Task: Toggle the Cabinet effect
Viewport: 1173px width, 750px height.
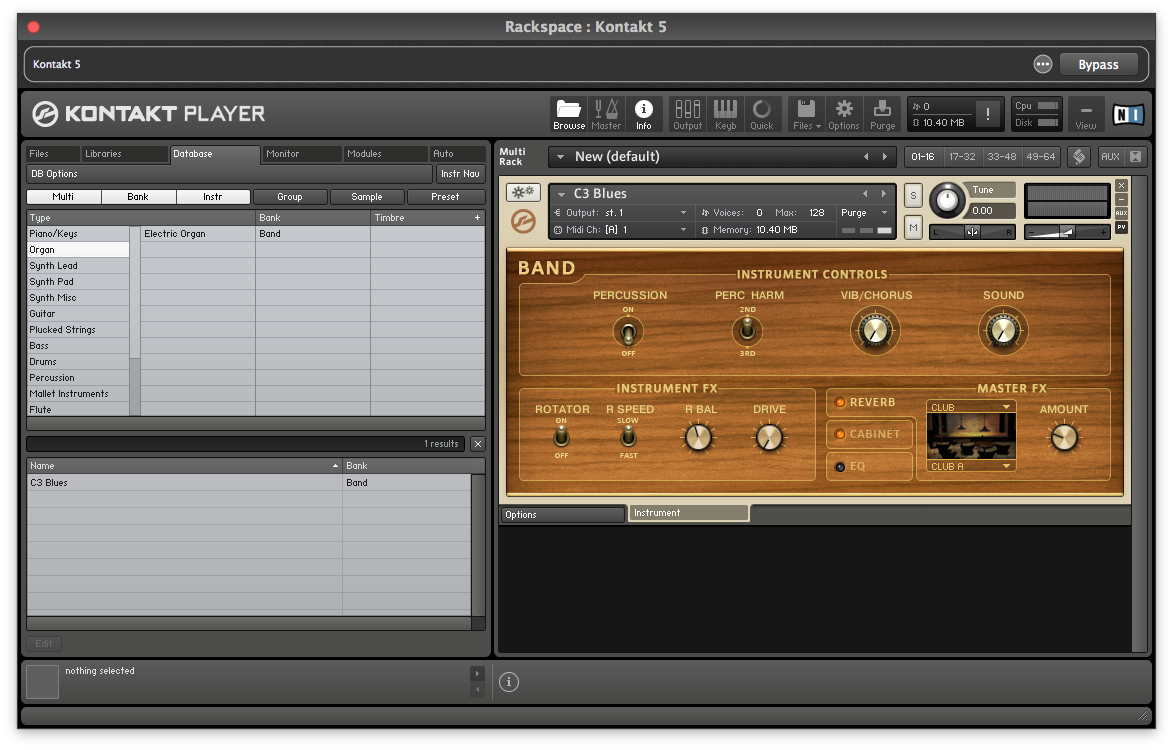Action: 840,434
